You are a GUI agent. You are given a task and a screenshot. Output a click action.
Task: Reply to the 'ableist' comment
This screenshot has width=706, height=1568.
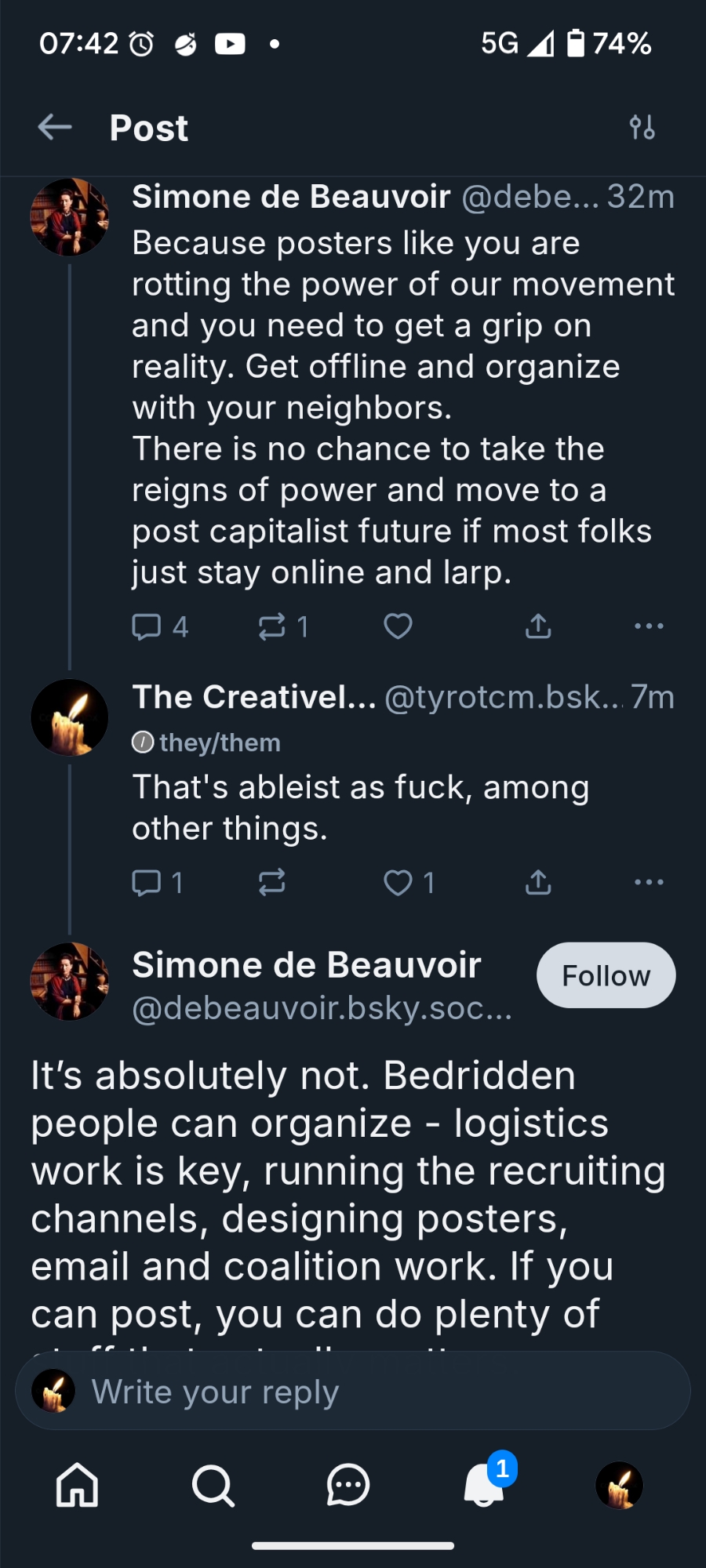tap(147, 883)
